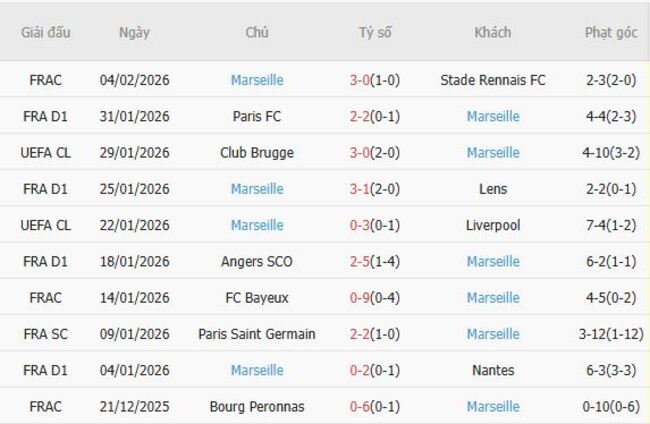The height and width of the screenshot is (424, 650).
Task: Open the Stade Rennais FC team link
Action: (493, 80)
